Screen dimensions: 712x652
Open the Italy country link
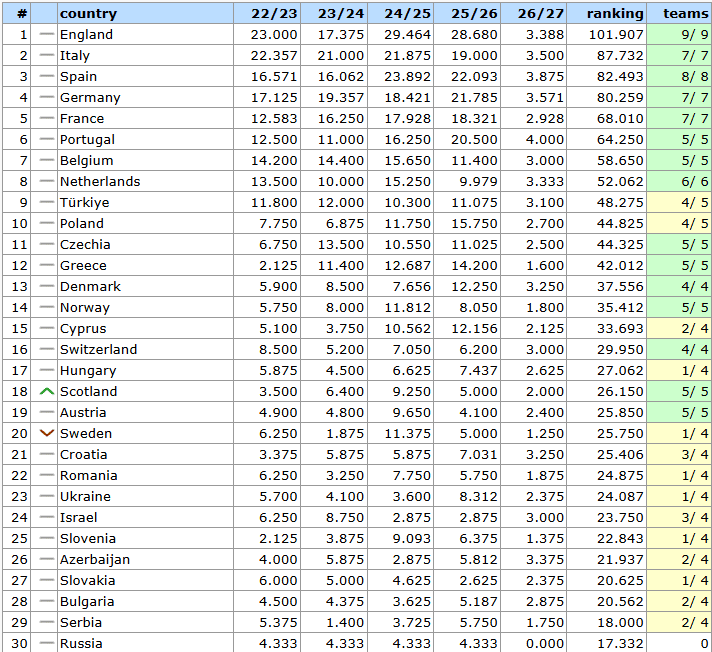tap(75, 56)
